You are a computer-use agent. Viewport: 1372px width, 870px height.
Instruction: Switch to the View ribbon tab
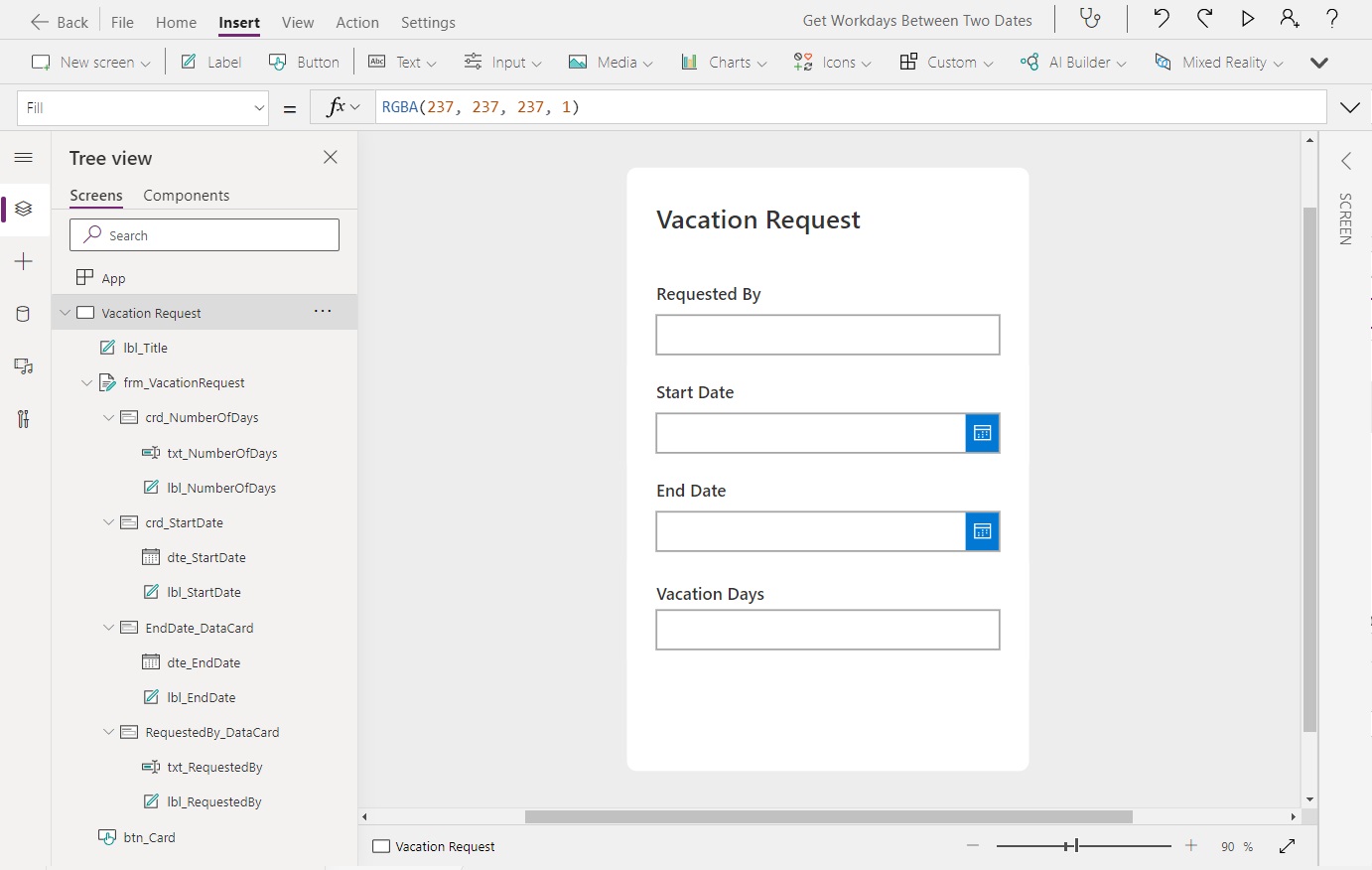pyautogui.click(x=298, y=21)
